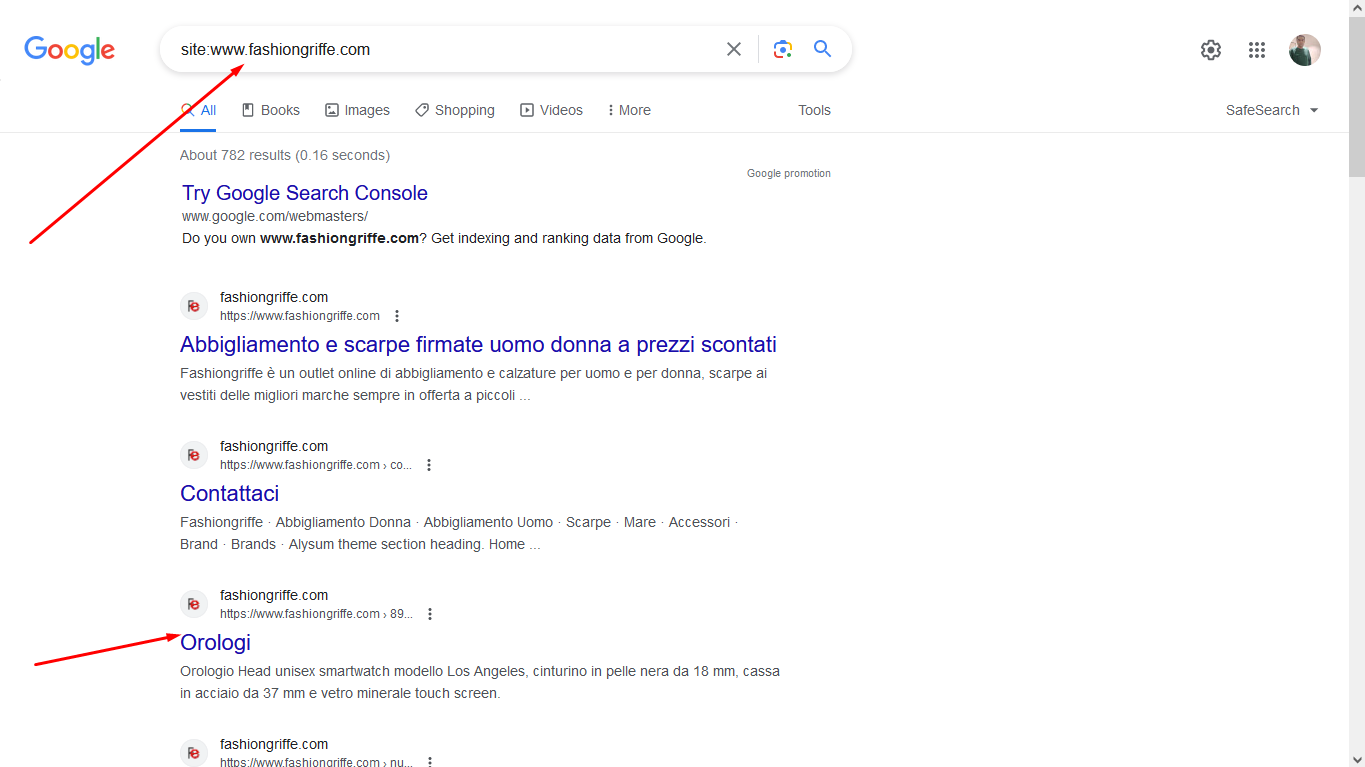Clear the search box text
The height and width of the screenshot is (767, 1365).
coord(734,49)
